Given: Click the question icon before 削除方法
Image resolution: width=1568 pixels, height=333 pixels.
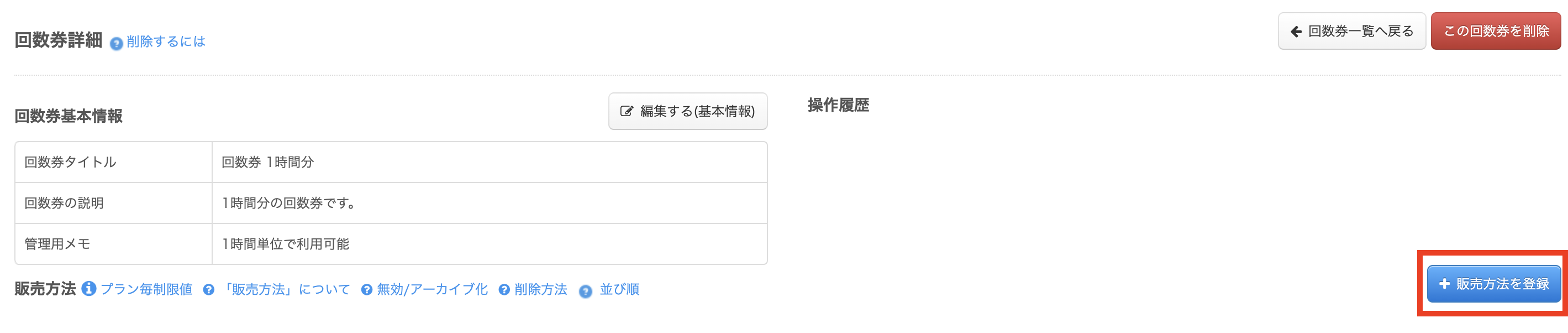Looking at the screenshot, I should coord(504,290).
